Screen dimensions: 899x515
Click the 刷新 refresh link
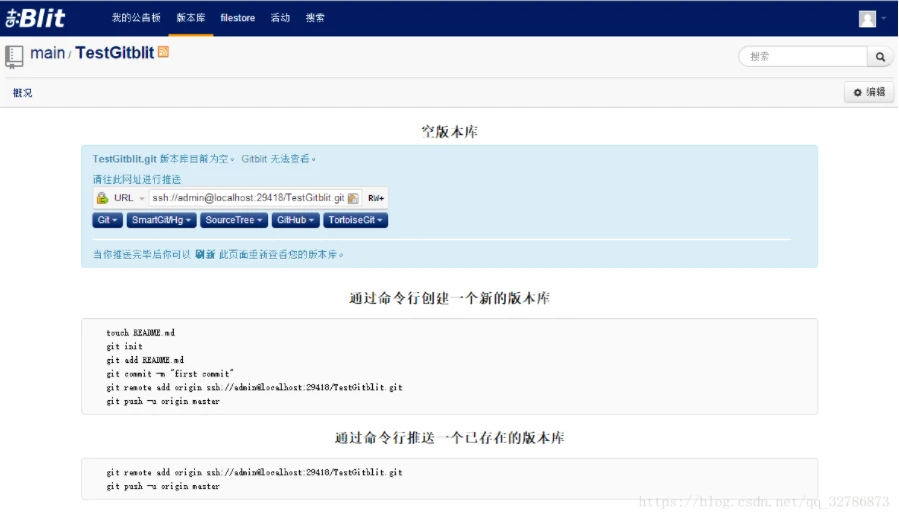(205, 255)
